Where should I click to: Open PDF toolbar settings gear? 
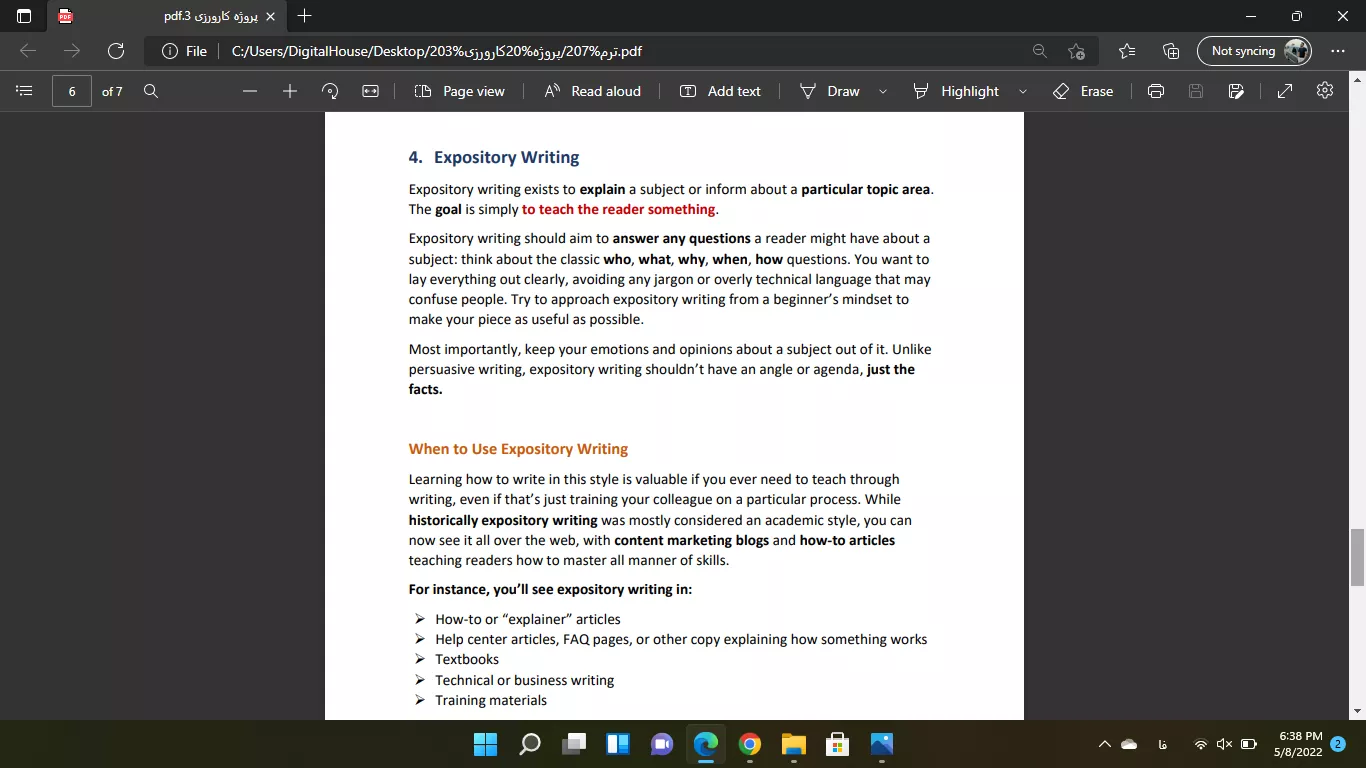coord(1325,91)
